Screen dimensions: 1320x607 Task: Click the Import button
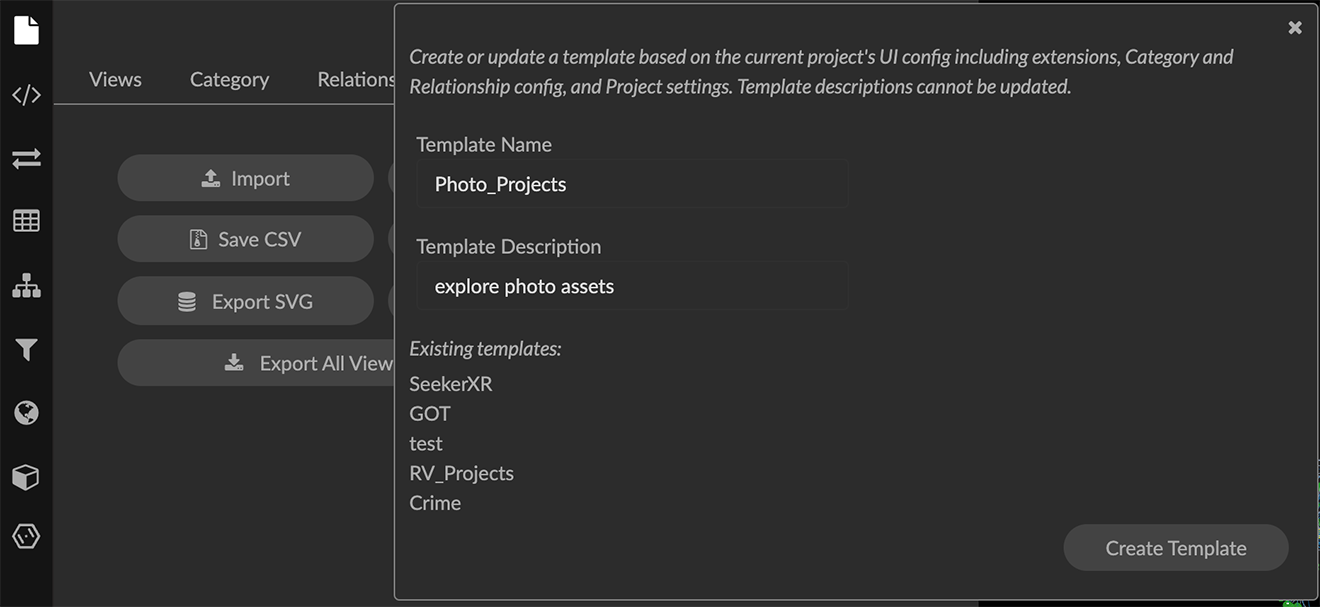[x=245, y=178]
